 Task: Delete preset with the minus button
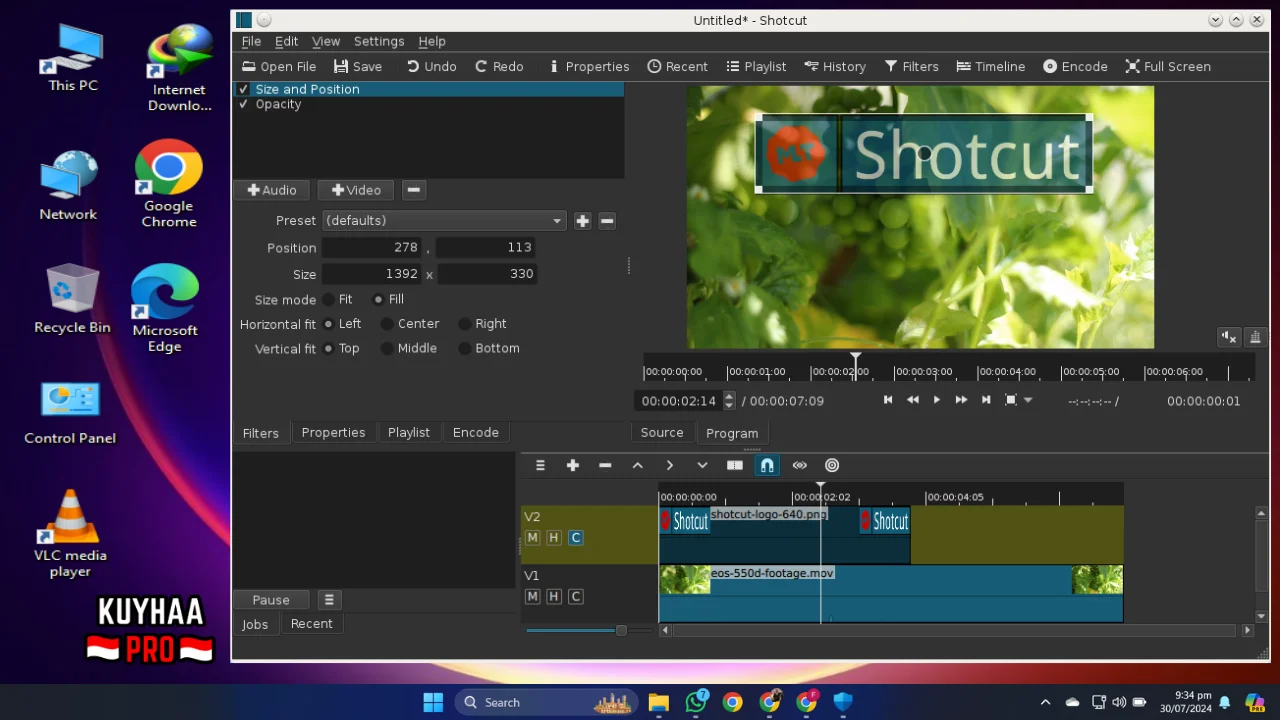(607, 221)
